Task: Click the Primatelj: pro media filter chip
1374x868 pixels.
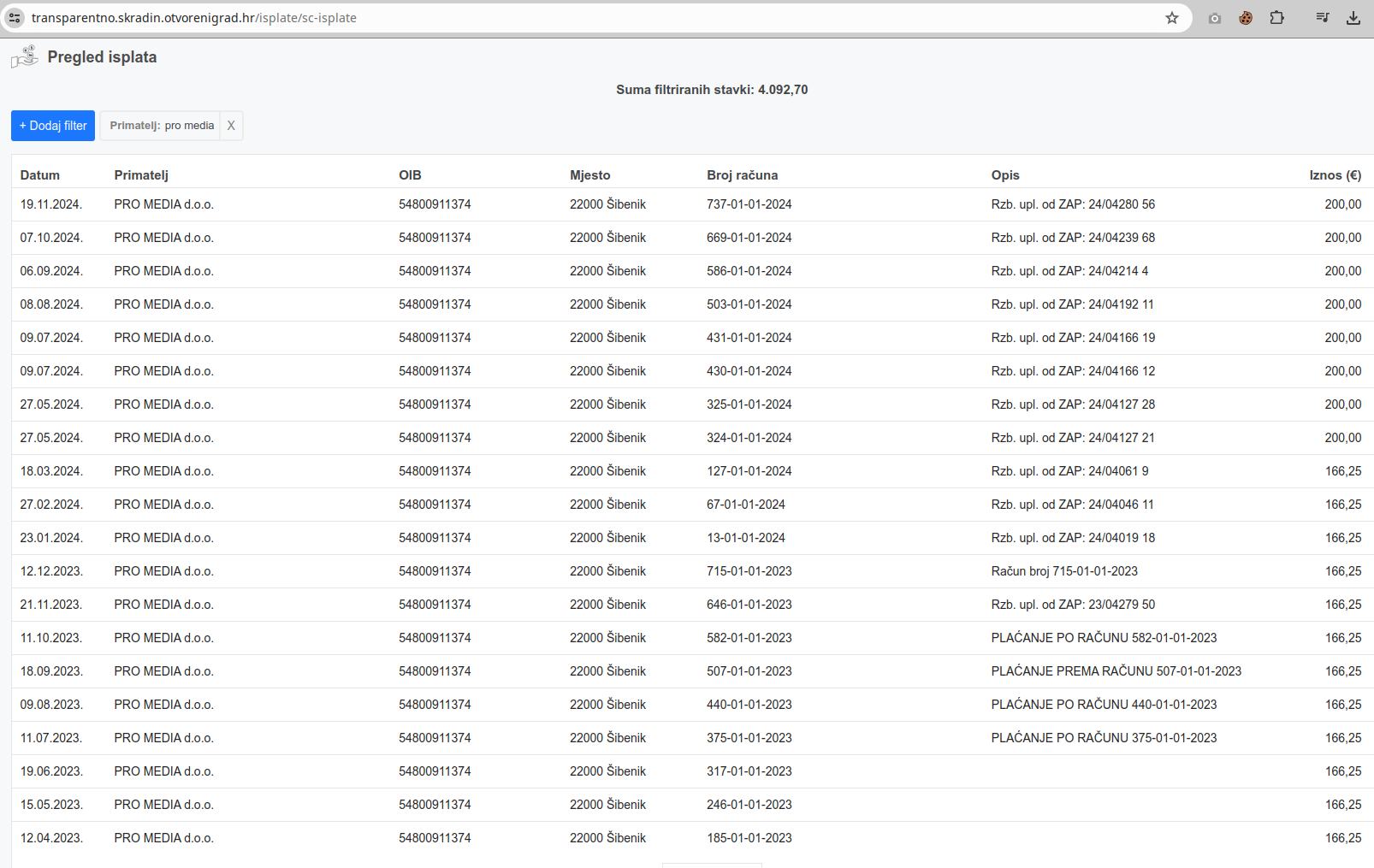Action: point(162,126)
